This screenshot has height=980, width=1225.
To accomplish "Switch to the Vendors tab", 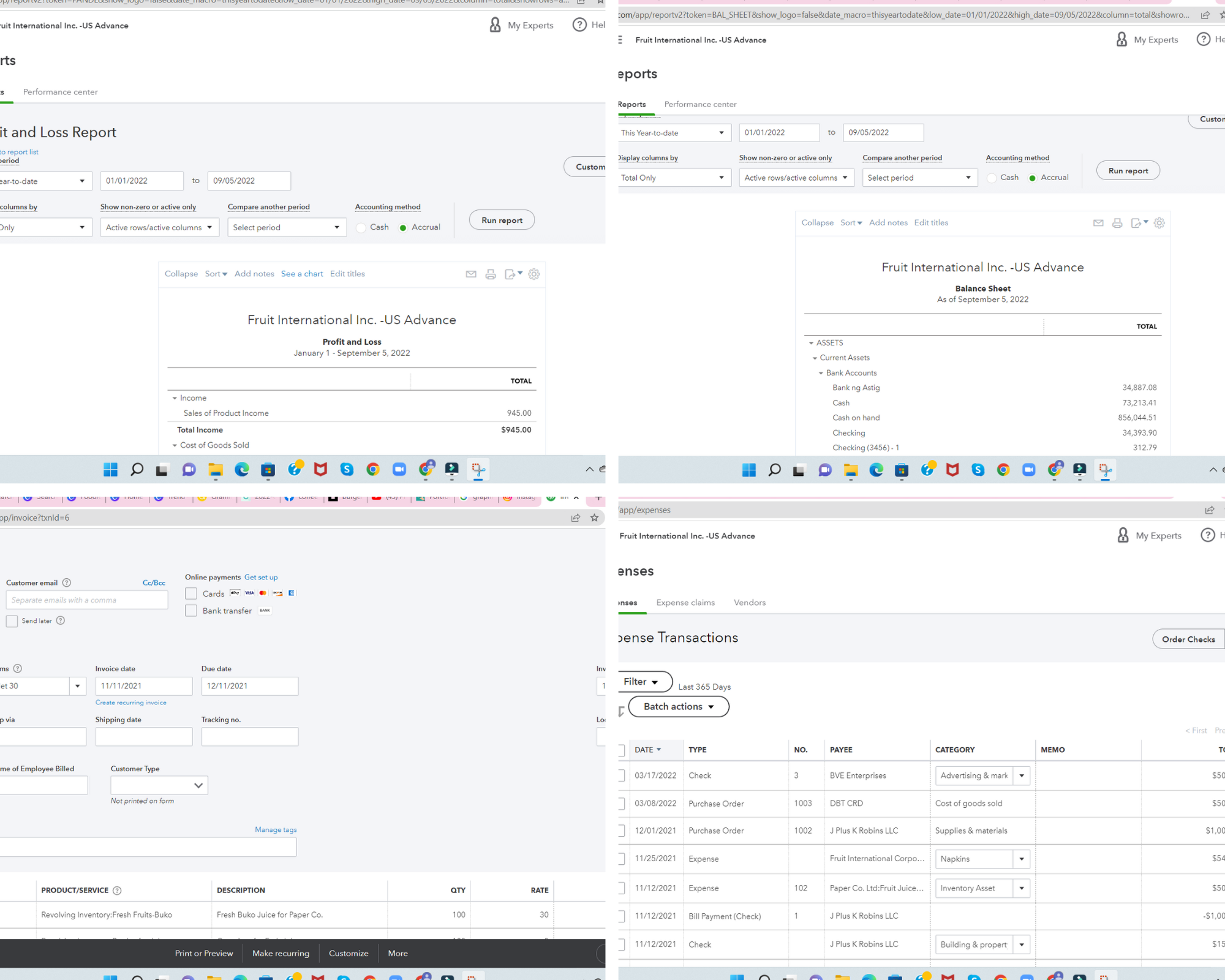I will (x=750, y=603).
